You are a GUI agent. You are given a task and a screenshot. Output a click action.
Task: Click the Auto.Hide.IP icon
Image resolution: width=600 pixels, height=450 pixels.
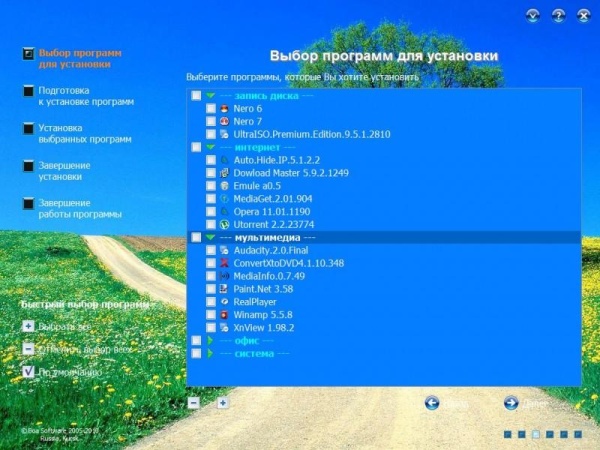click(225, 160)
